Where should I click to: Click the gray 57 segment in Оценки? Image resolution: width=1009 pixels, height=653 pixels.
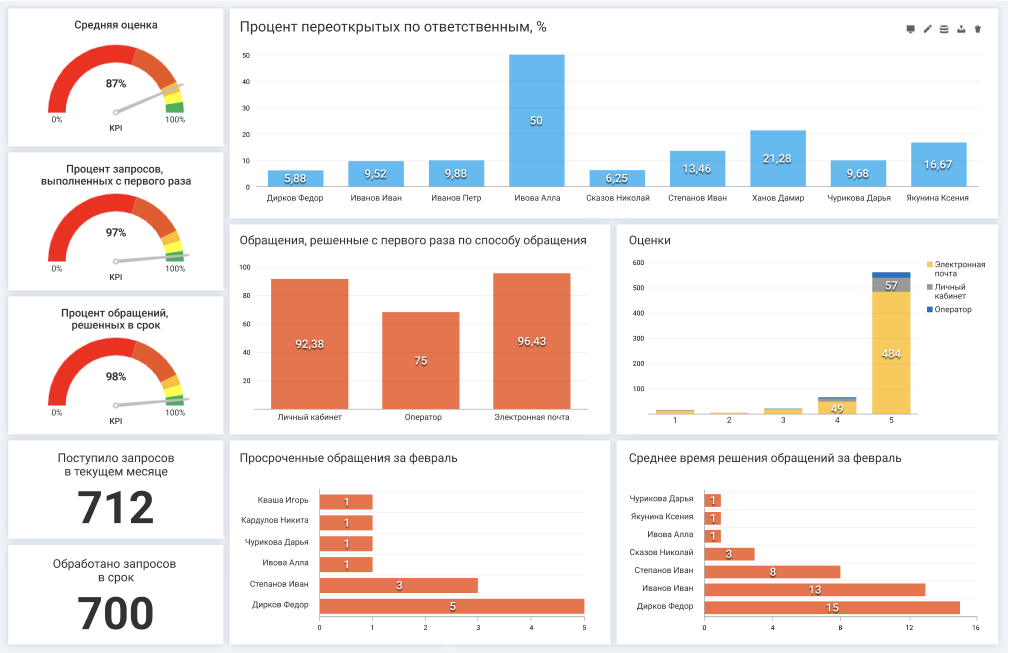[891, 285]
